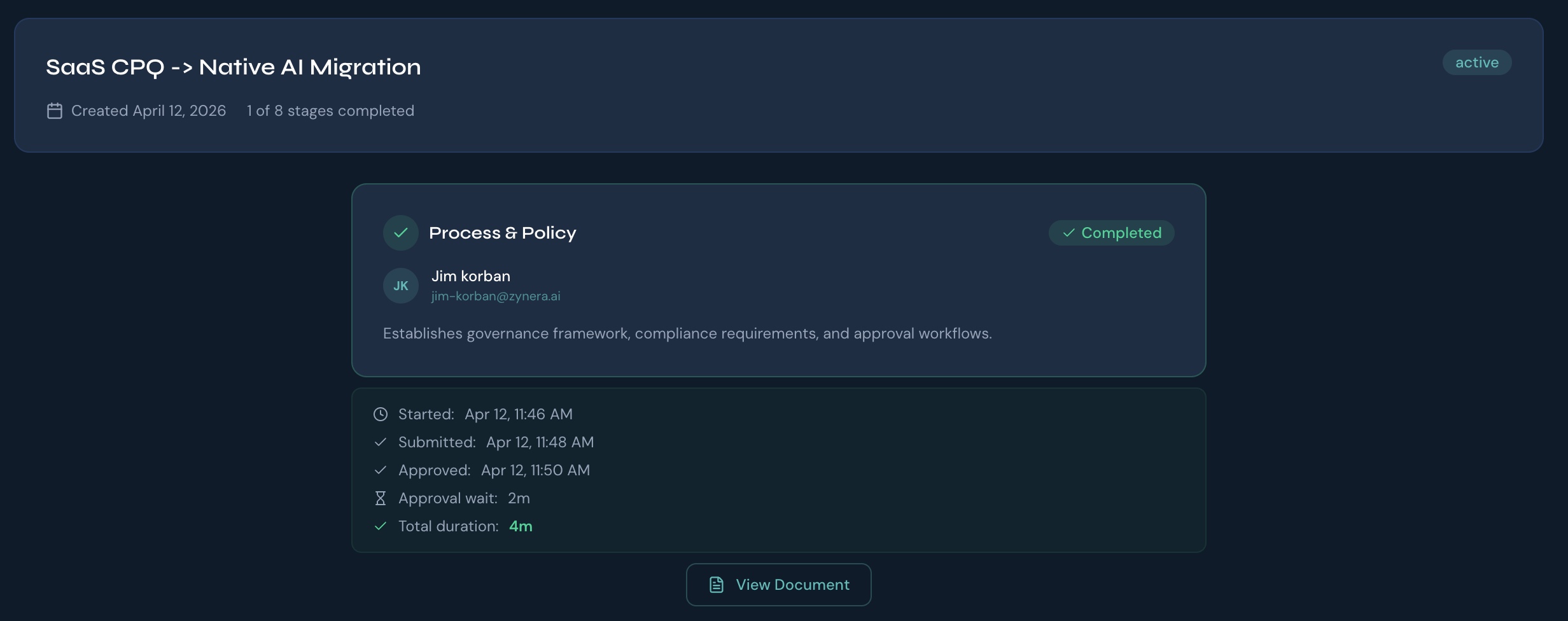This screenshot has height=621, width=1568.
Task: Click the 4m total duration value
Action: (521, 526)
